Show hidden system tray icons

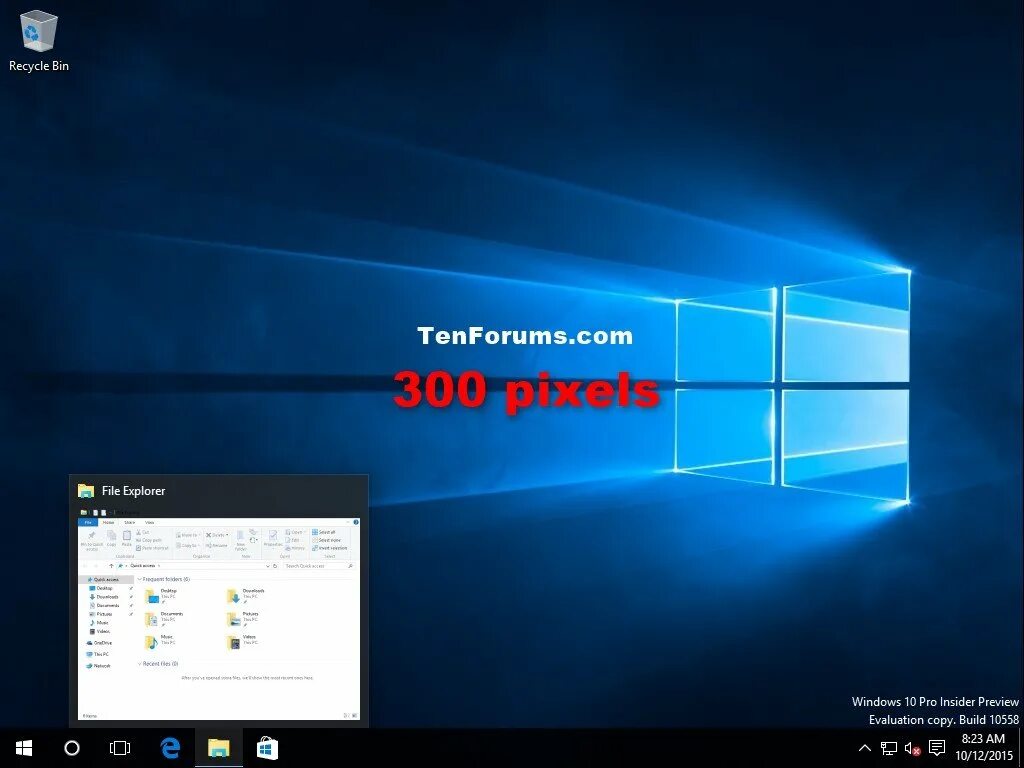pyautogui.click(x=864, y=748)
